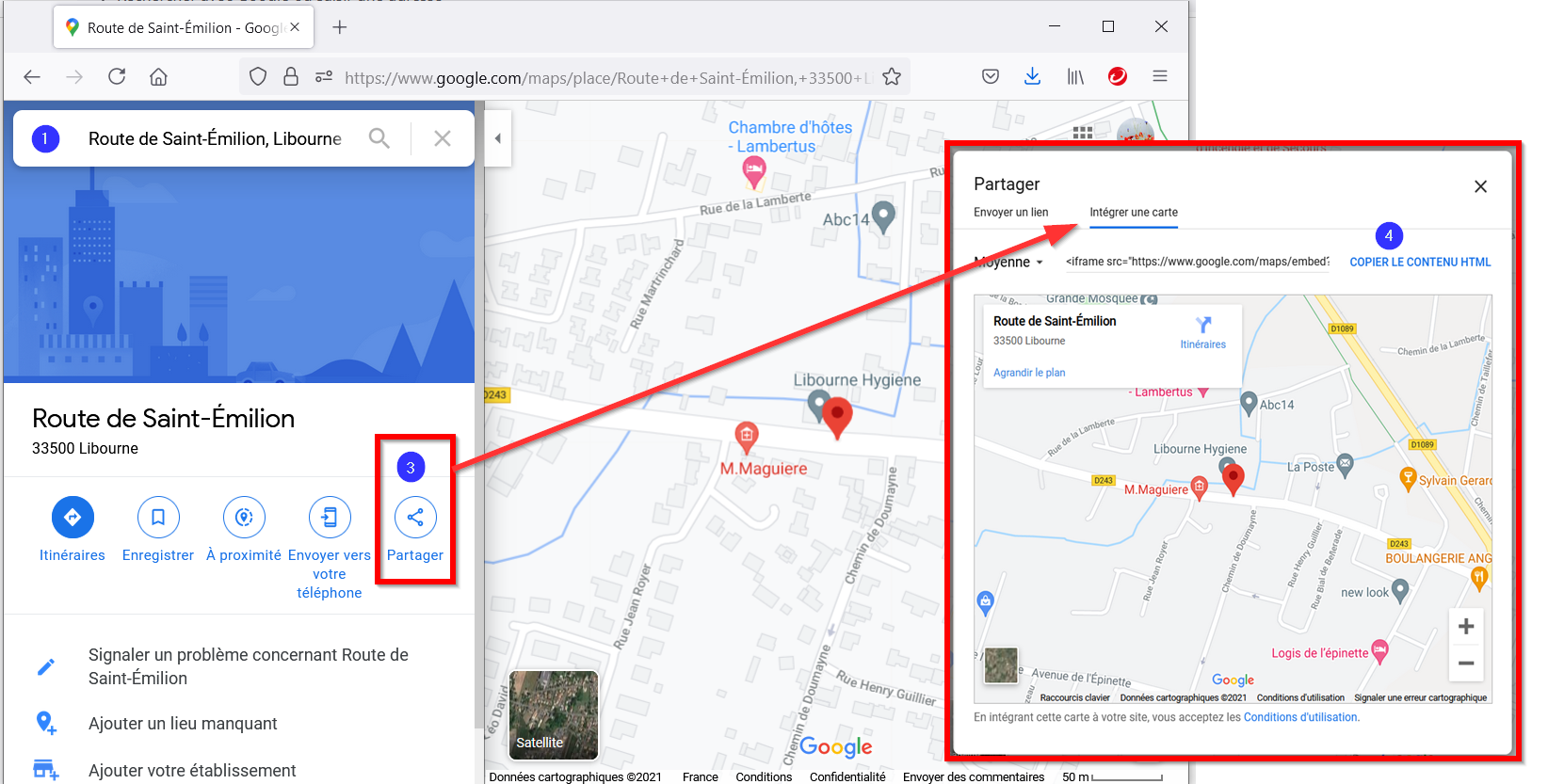This screenshot has height=784, width=1548.
Task: Open the Firefox hamburger menu
Action: [x=1160, y=77]
